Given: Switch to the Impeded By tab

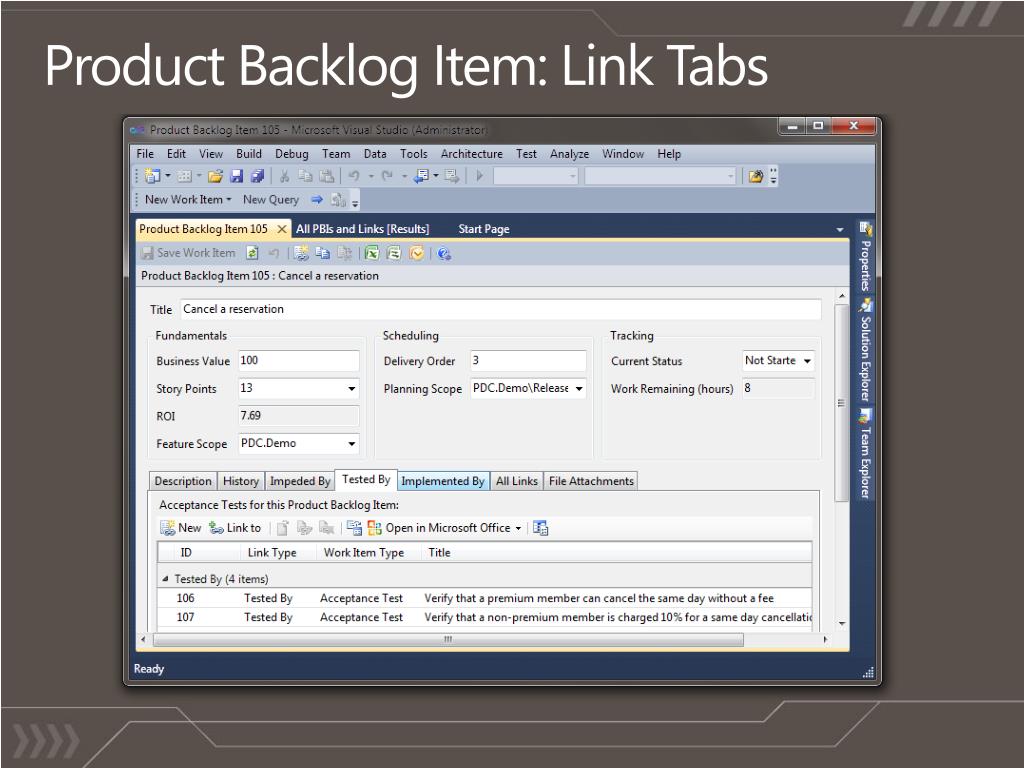Looking at the screenshot, I should pyautogui.click(x=300, y=481).
